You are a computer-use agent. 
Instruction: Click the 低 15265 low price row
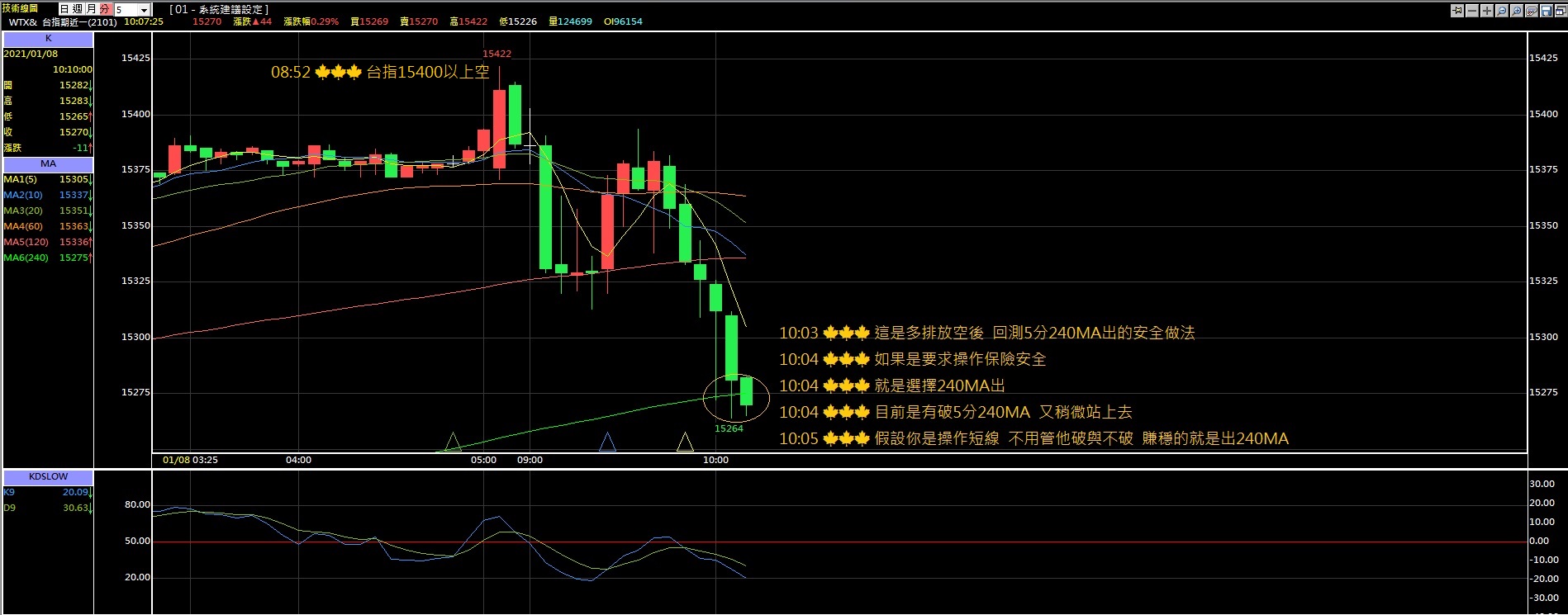48,116
